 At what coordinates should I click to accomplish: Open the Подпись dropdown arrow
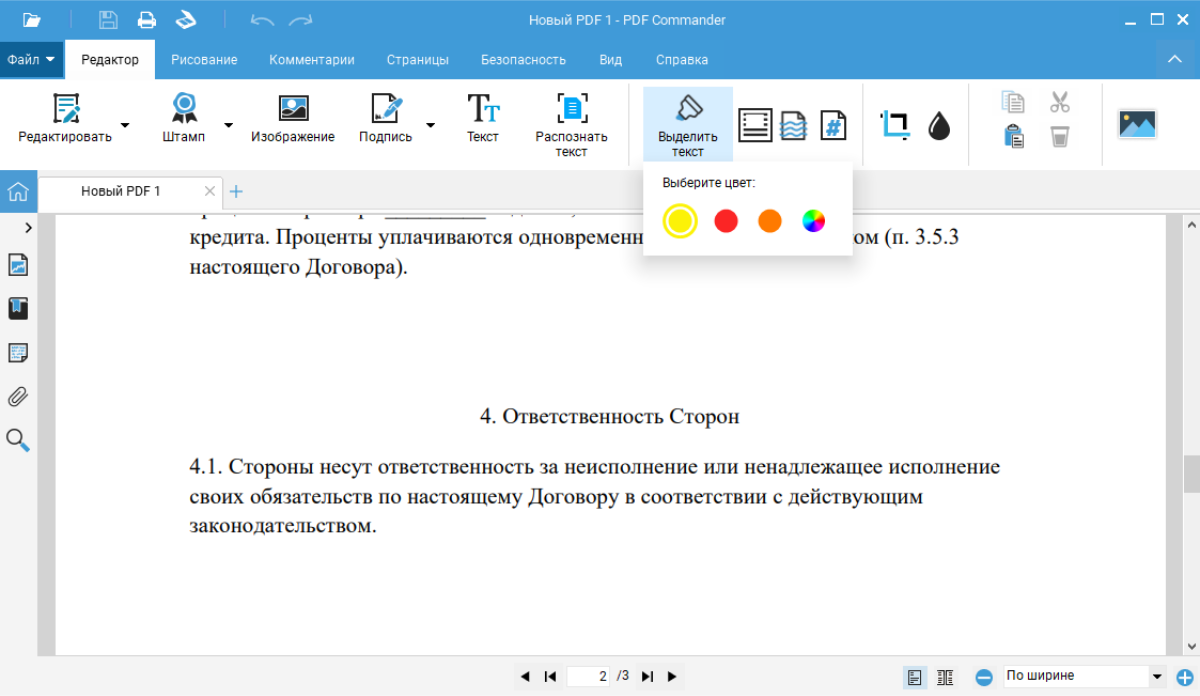[x=431, y=125]
